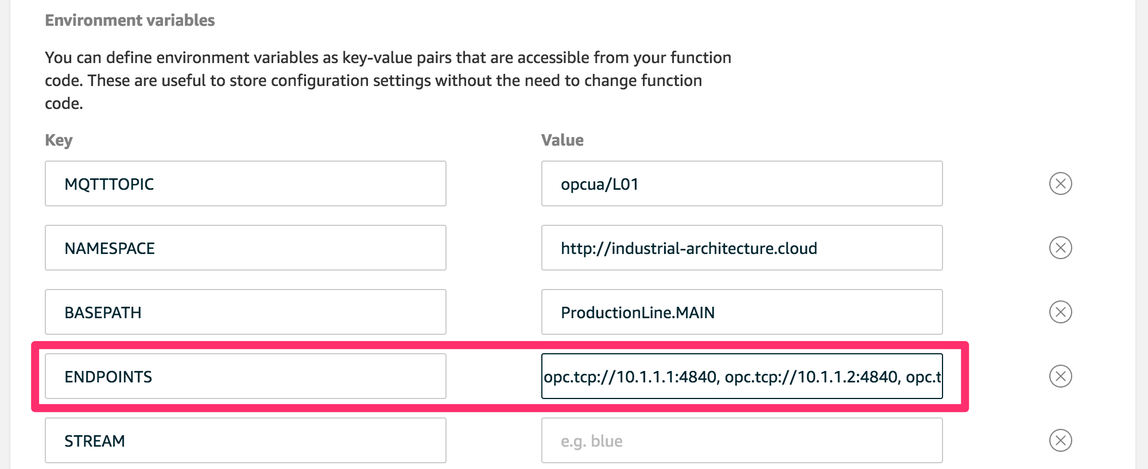Delete the BASEPATH variable row

1060,312
